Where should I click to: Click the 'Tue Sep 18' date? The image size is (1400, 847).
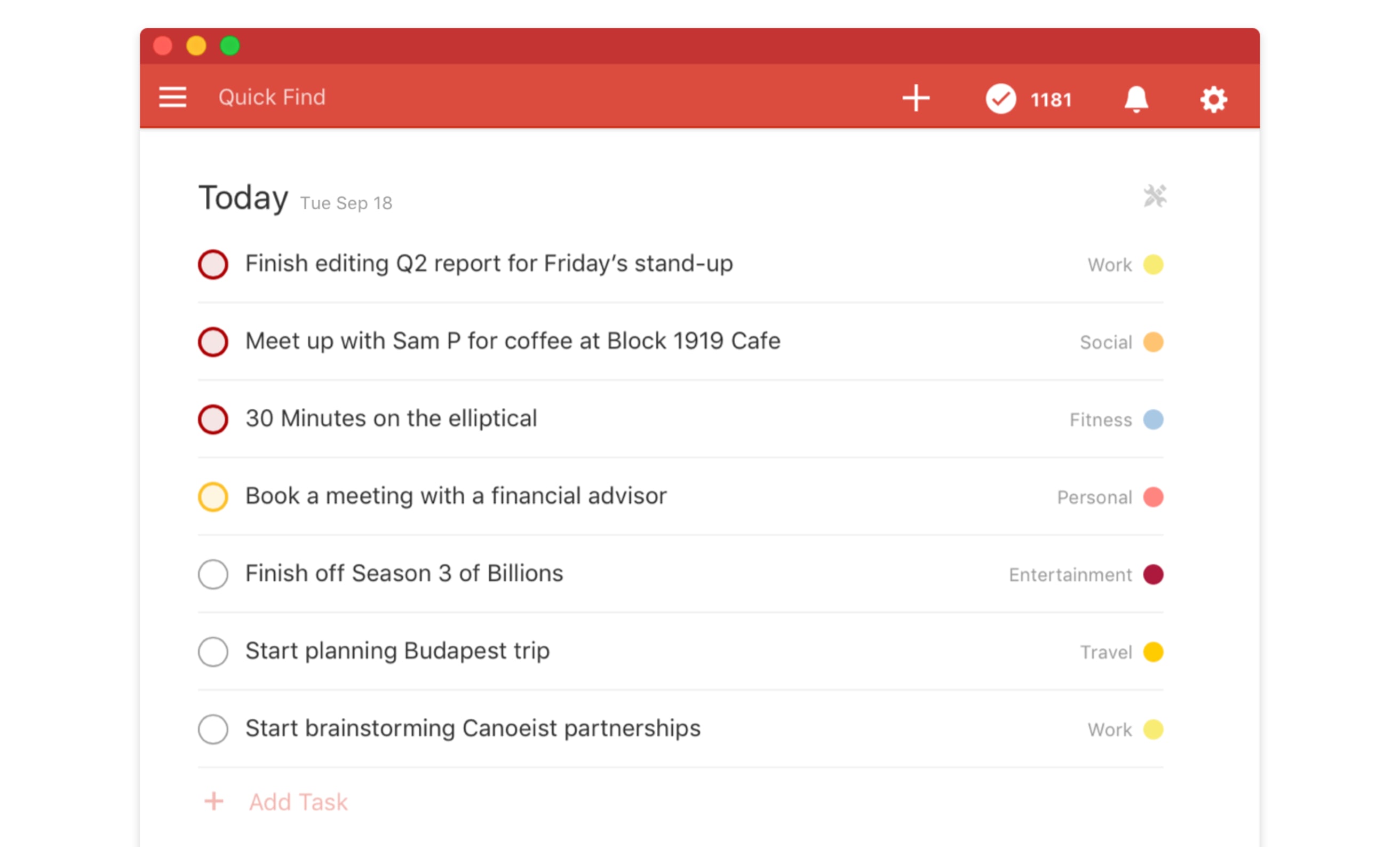pos(346,203)
